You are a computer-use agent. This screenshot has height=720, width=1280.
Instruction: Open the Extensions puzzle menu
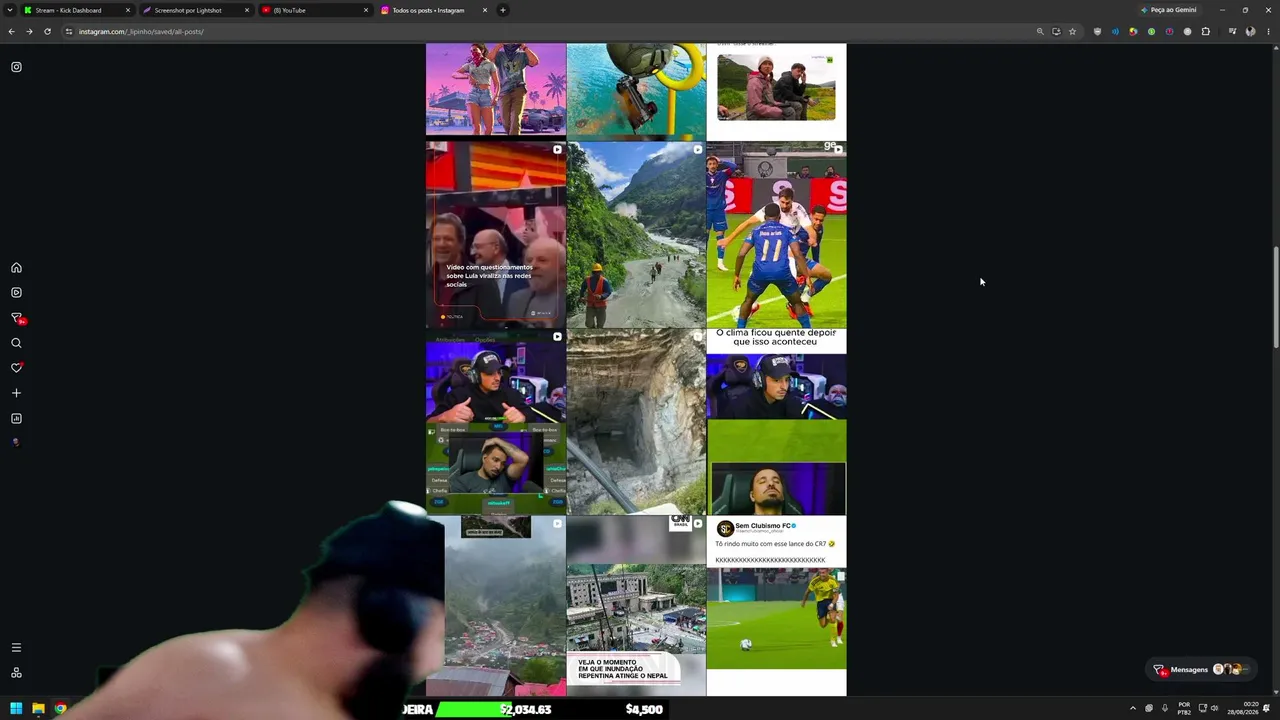[1205, 31]
